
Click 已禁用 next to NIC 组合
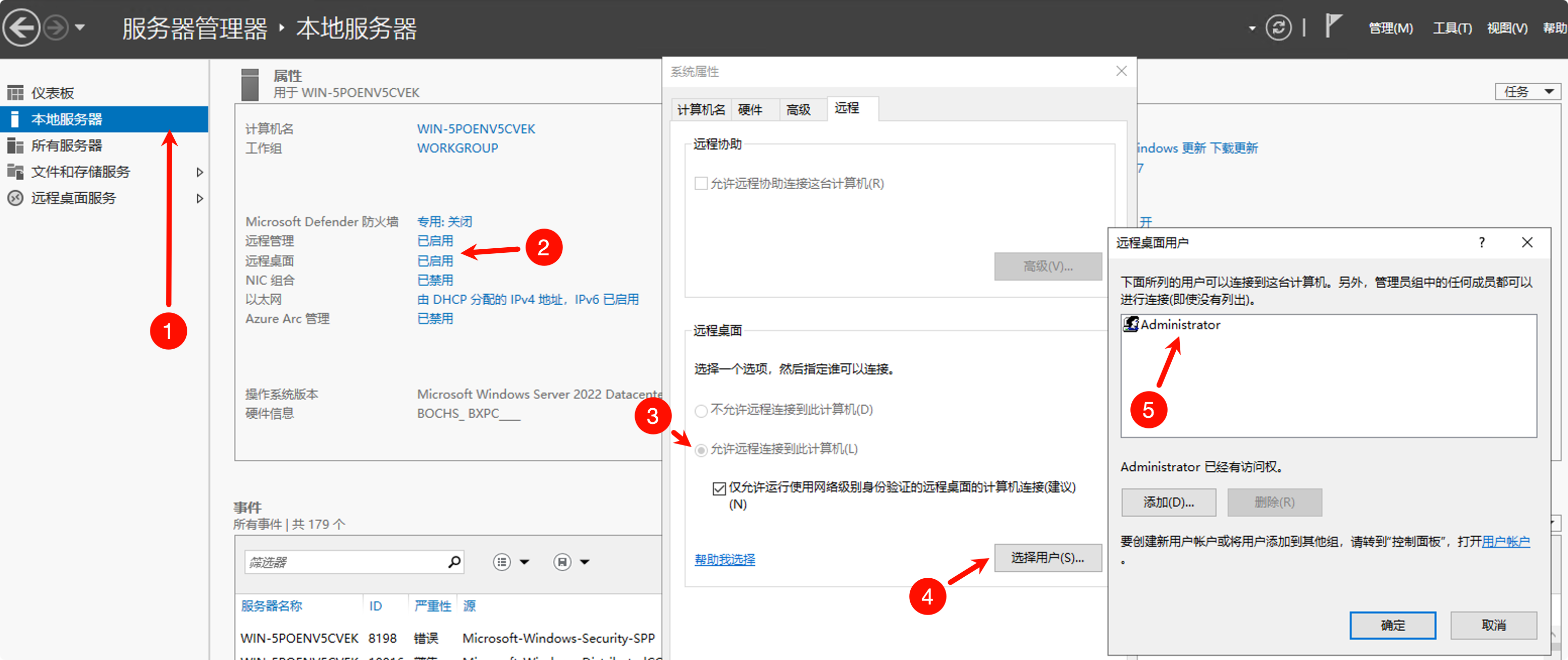coord(435,281)
